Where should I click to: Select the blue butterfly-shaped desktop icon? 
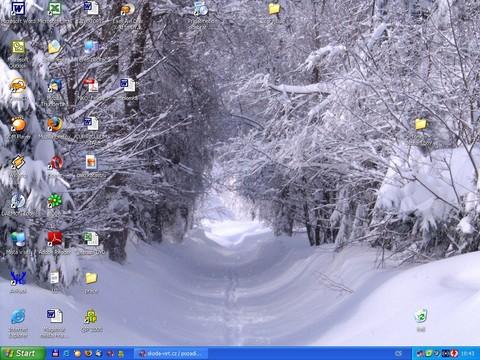point(18,278)
